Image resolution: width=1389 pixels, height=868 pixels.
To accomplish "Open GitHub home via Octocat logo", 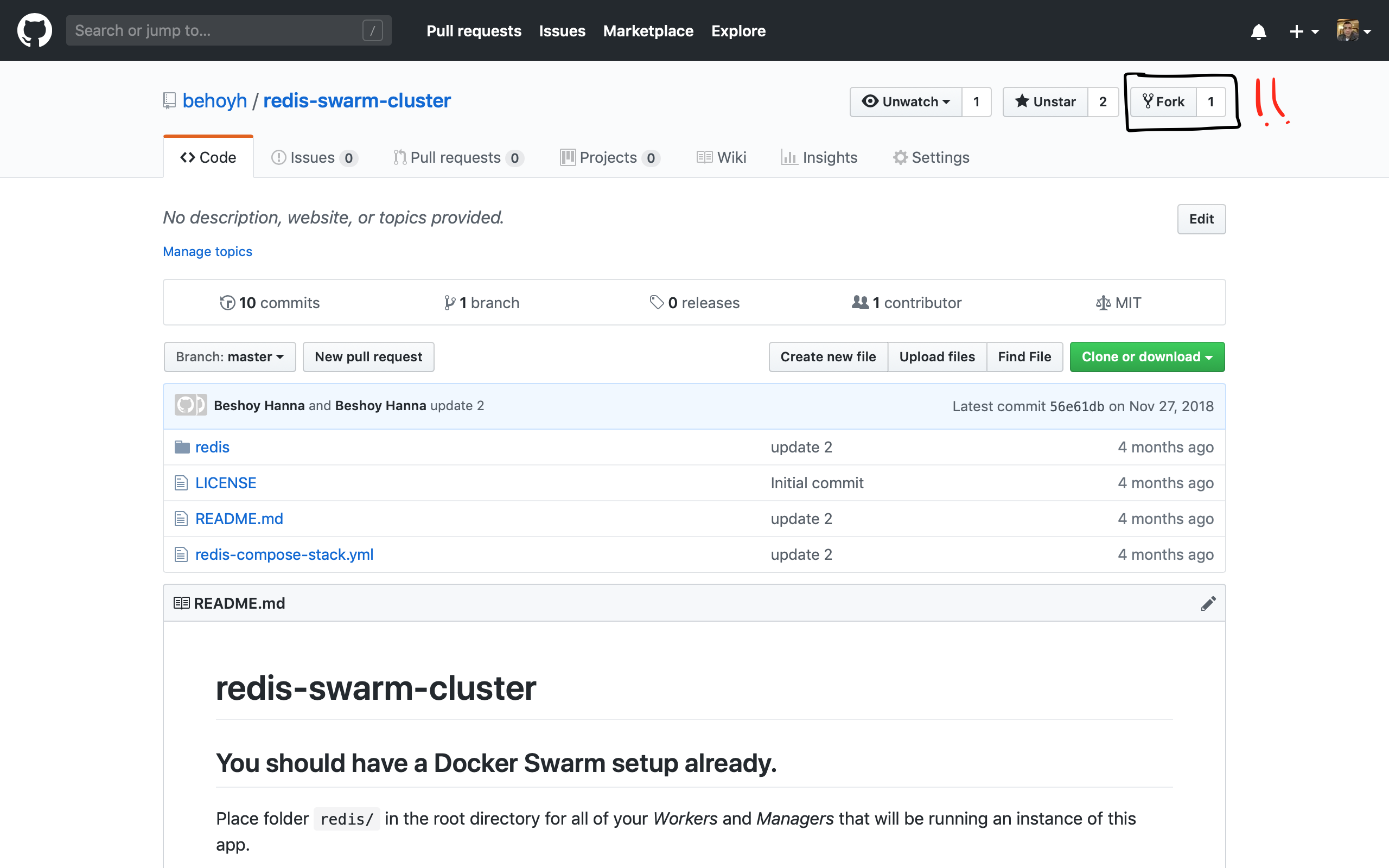I will [x=34, y=30].
